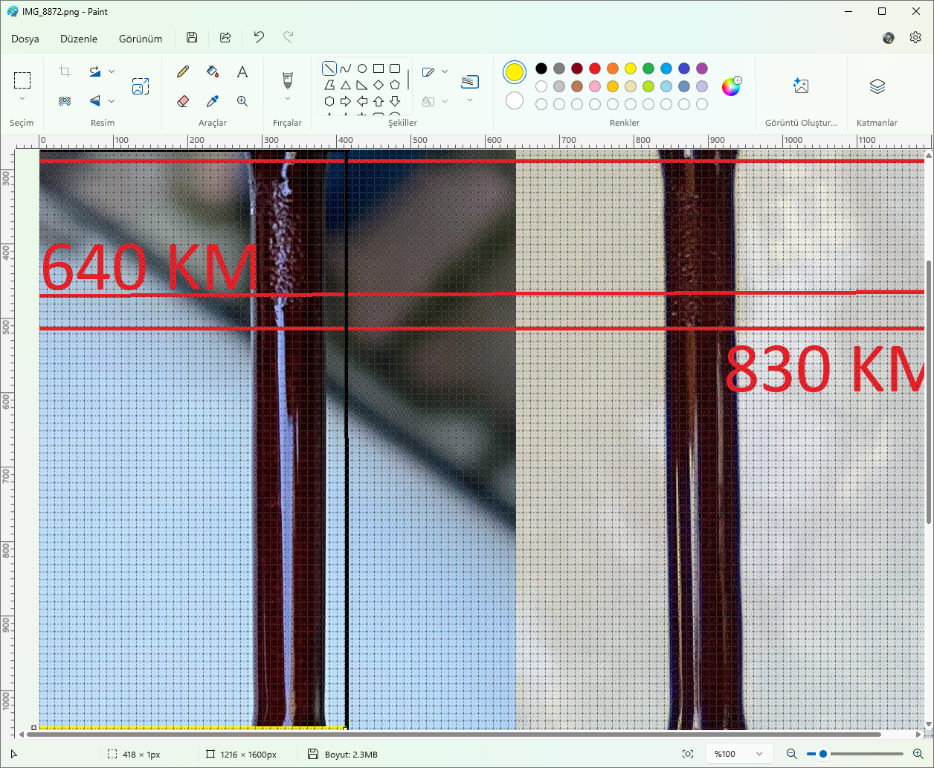Expand the selection options chevron
Image resolution: width=934 pixels, height=768 pixels.
23,99
